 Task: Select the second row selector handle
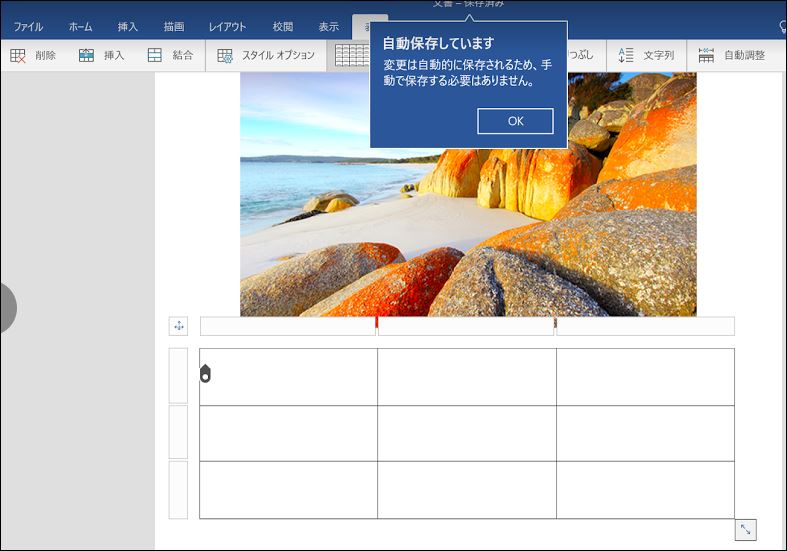178,432
